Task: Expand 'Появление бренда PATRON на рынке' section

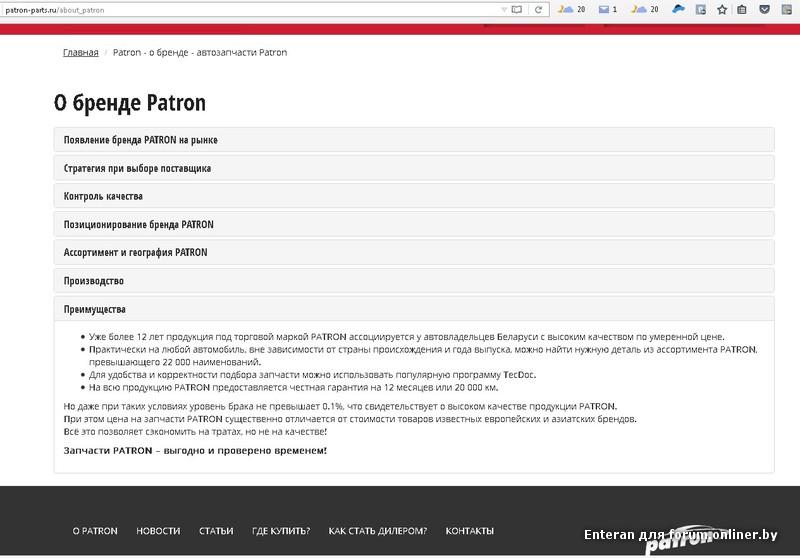Action: click(x=414, y=140)
